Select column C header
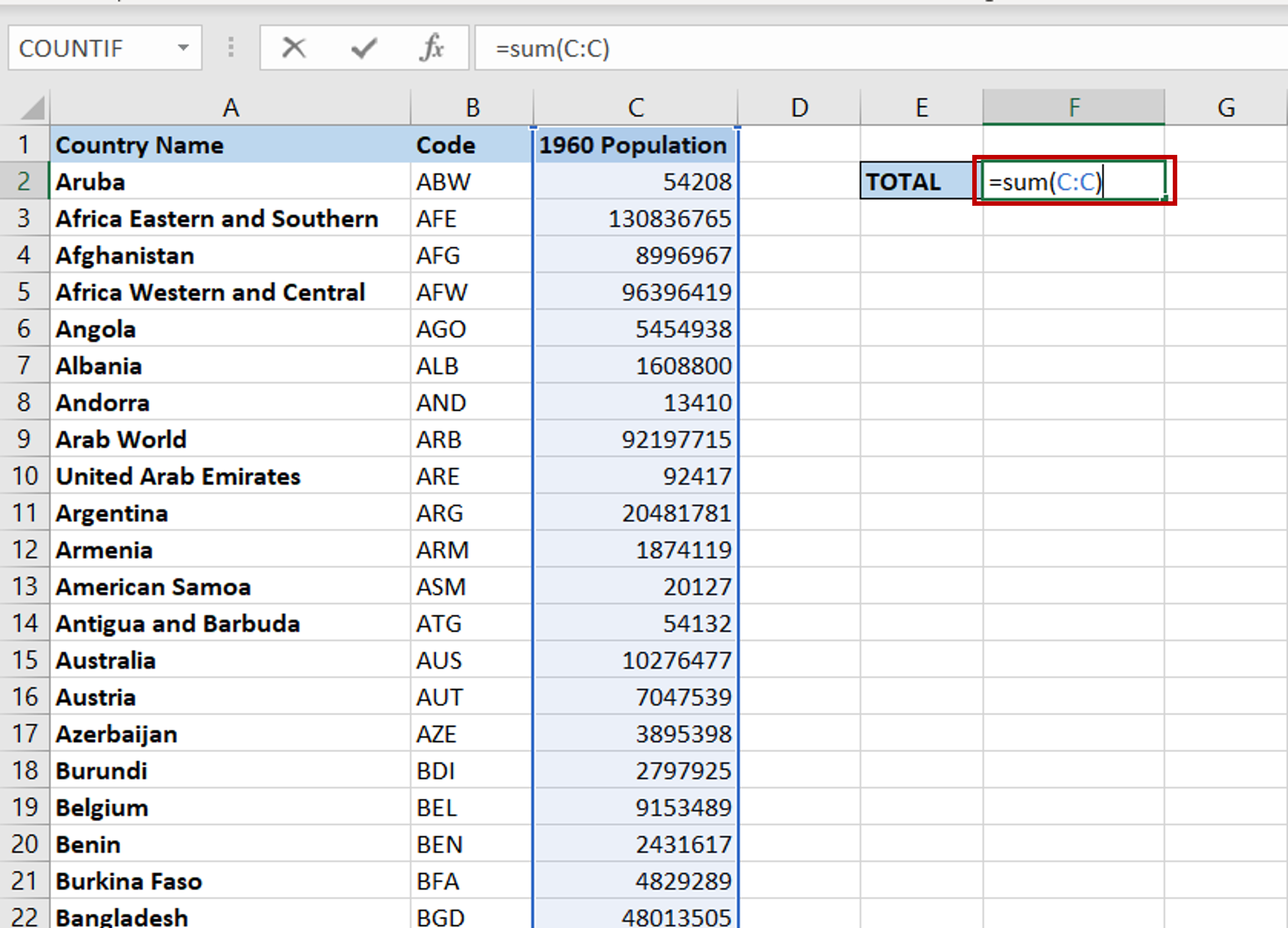This screenshot has height=928, width=1288. click(x=636, y=108)
